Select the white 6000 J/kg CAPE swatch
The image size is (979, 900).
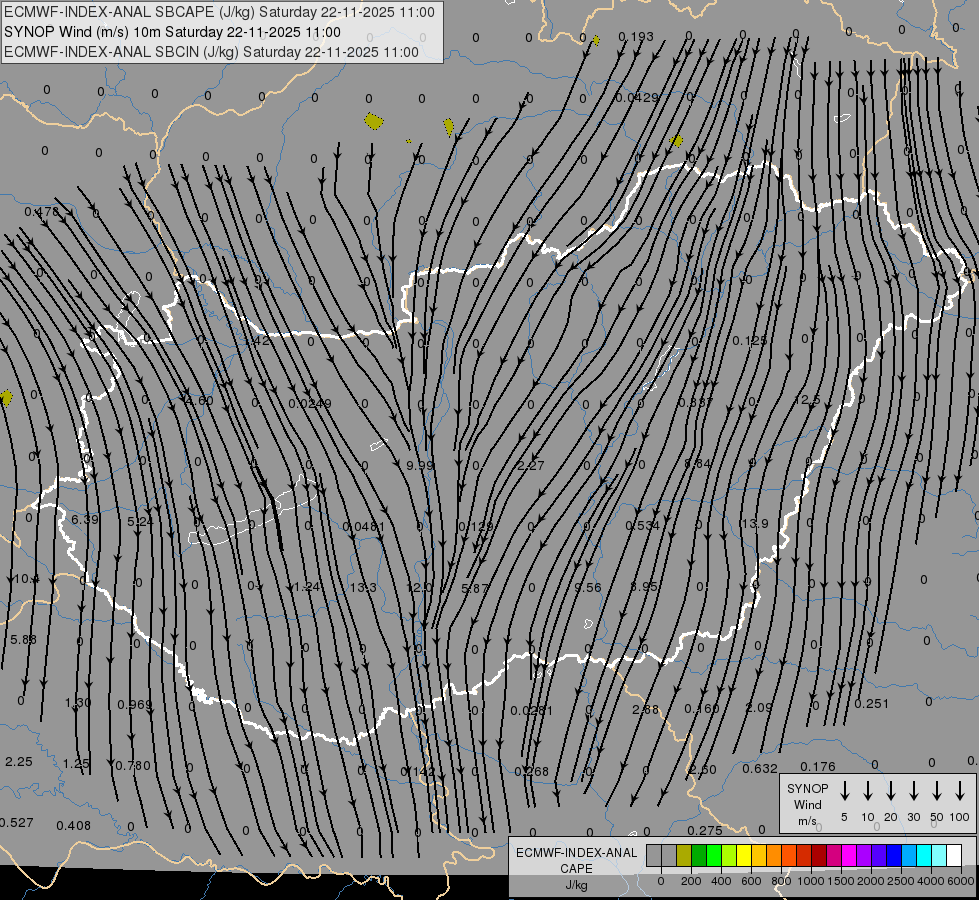pos(954,855)
